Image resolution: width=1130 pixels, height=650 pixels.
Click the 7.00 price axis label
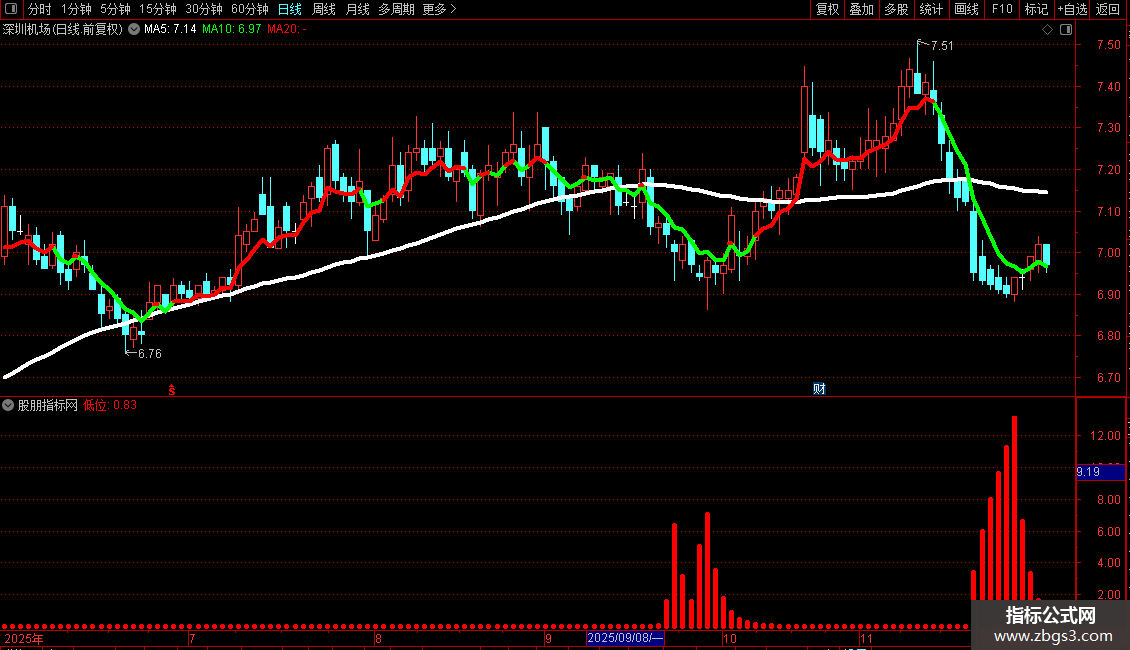(1108, 254)
